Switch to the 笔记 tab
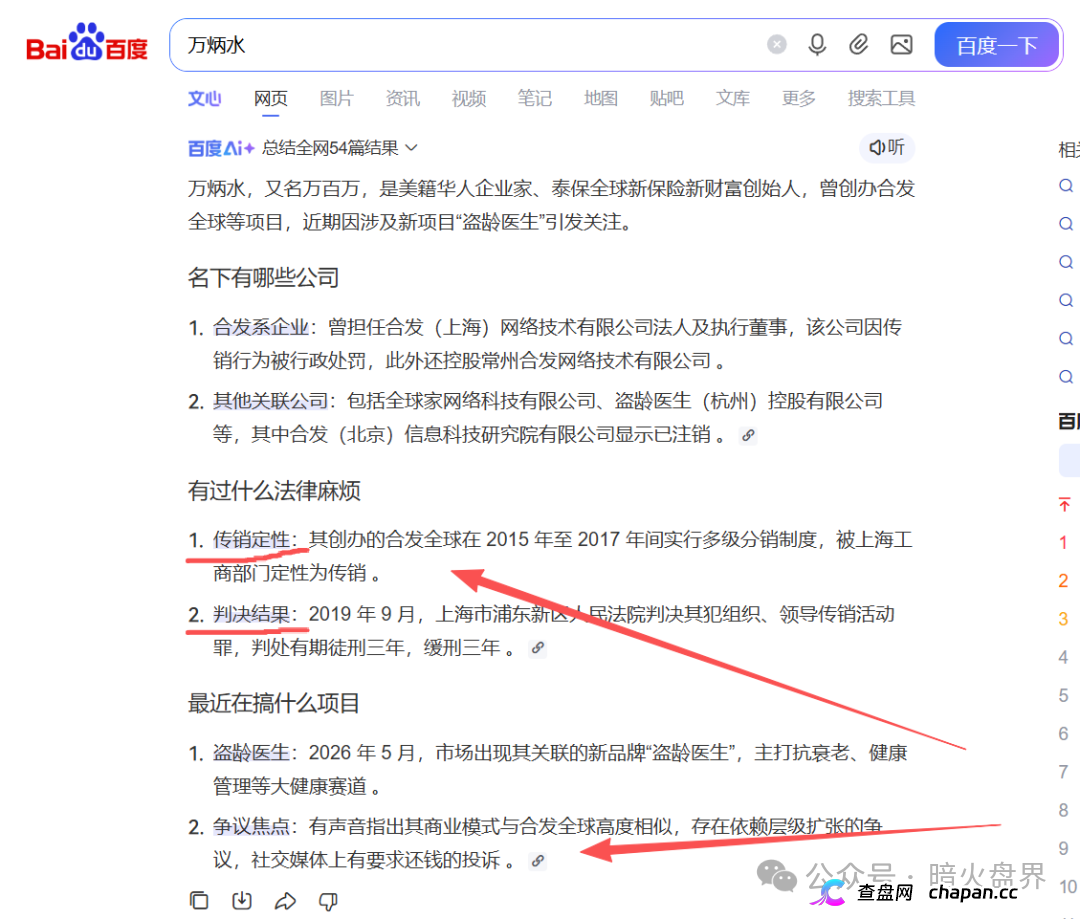Screen dimensions: 1080x919 click(534, 99)
